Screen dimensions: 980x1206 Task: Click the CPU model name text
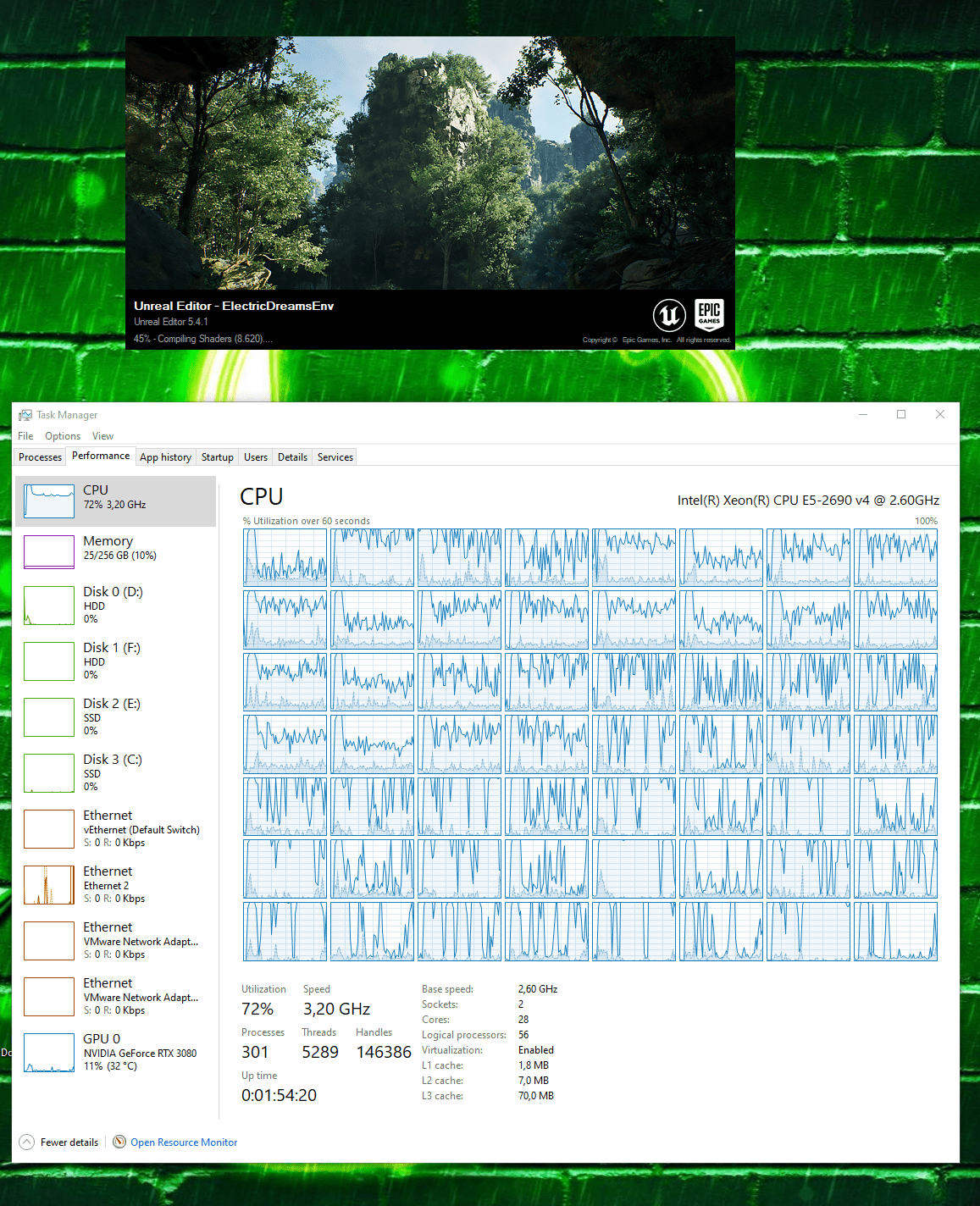[808, 501]
